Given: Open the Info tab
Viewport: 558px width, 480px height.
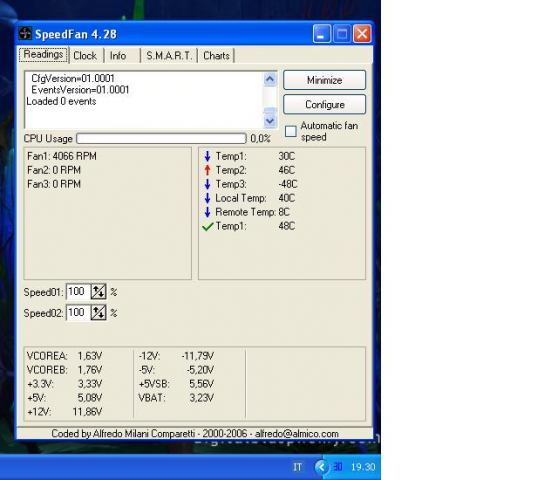Looking at the screenshot, I should click(x=118, y=56).
